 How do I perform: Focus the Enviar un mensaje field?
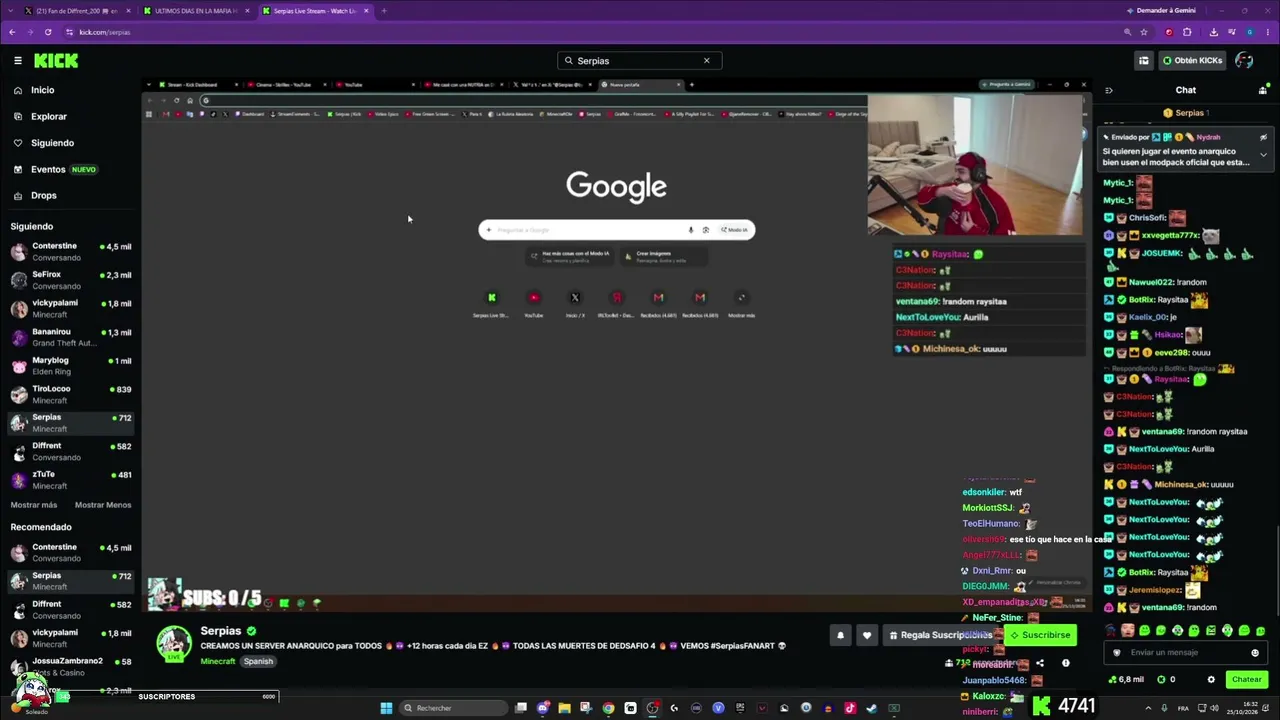pos(1186,653)
